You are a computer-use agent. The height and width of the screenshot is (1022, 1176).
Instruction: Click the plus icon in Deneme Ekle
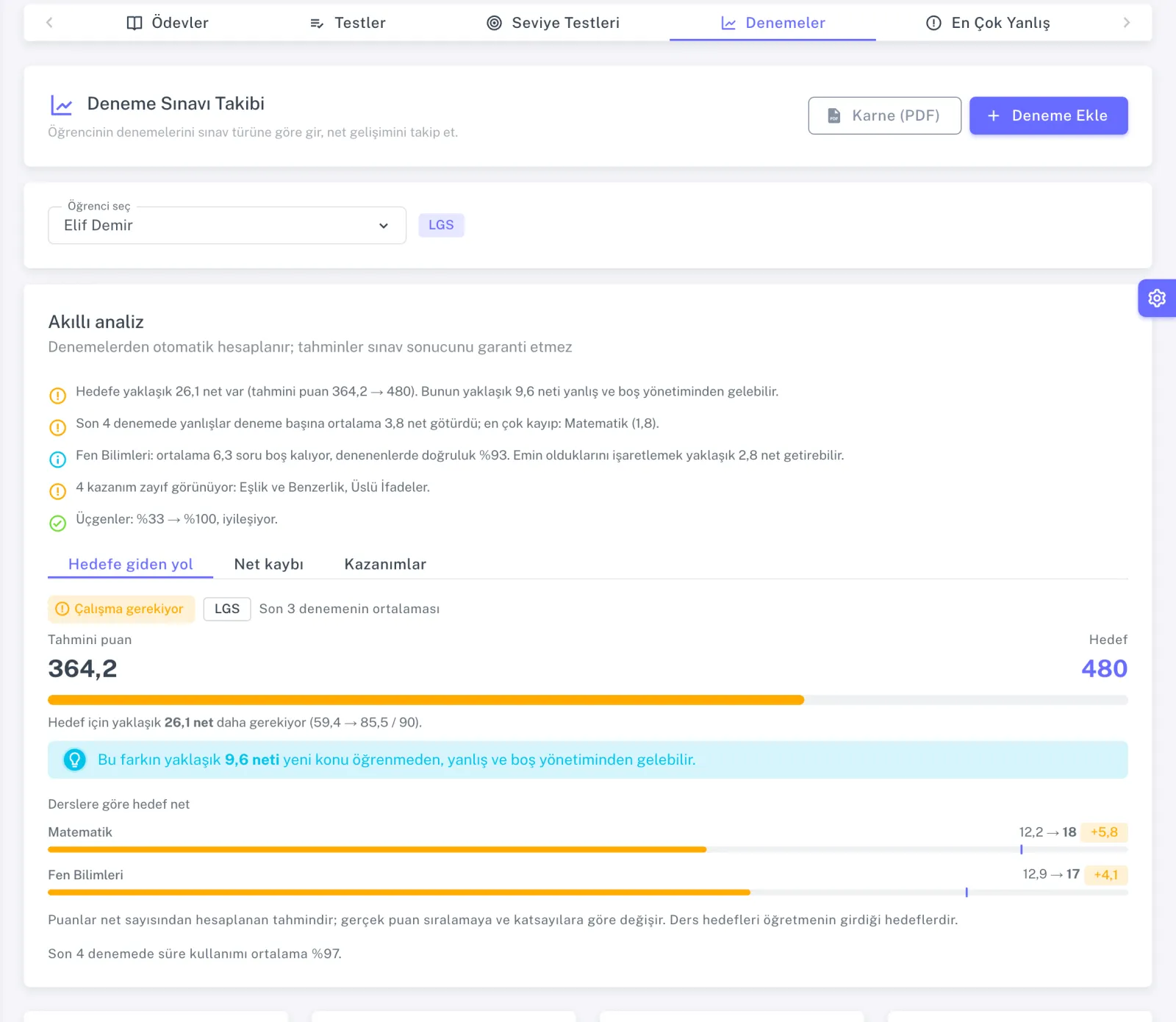[994, 115]
